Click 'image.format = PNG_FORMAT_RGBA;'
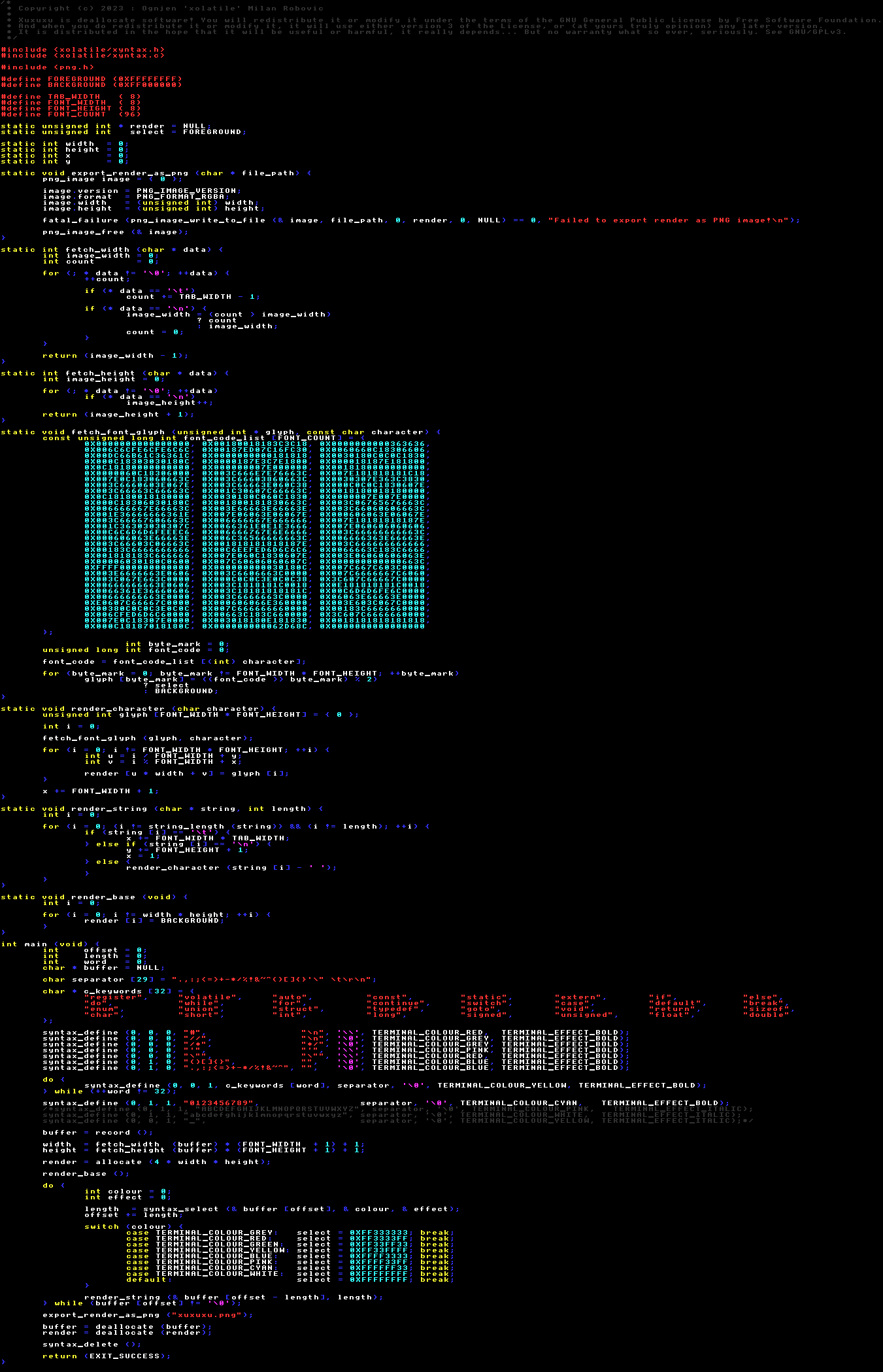883x1372 pixels. coord(136,197)
